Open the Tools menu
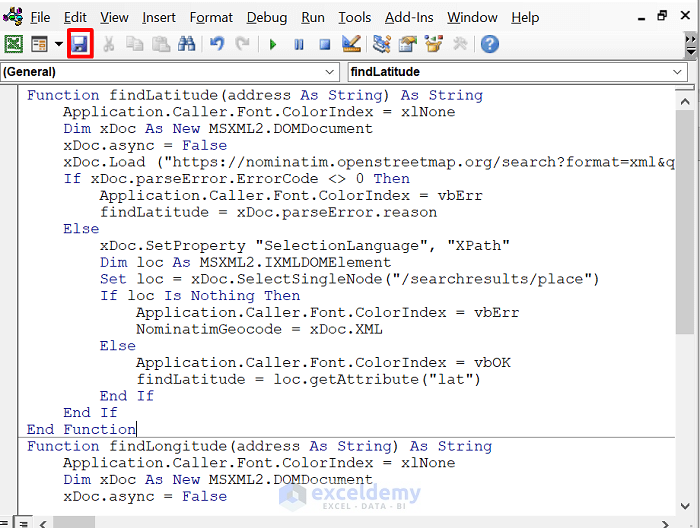Image resolution: width=700 pixels, height=528 pixels. tap(354, 17)
